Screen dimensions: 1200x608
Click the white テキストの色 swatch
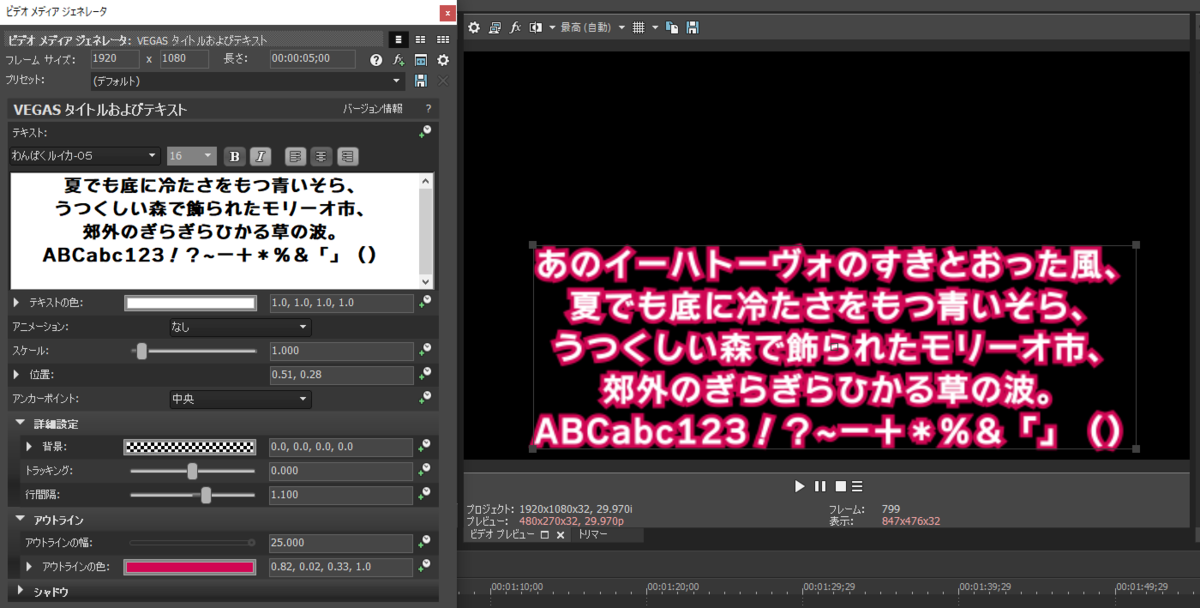190,302
